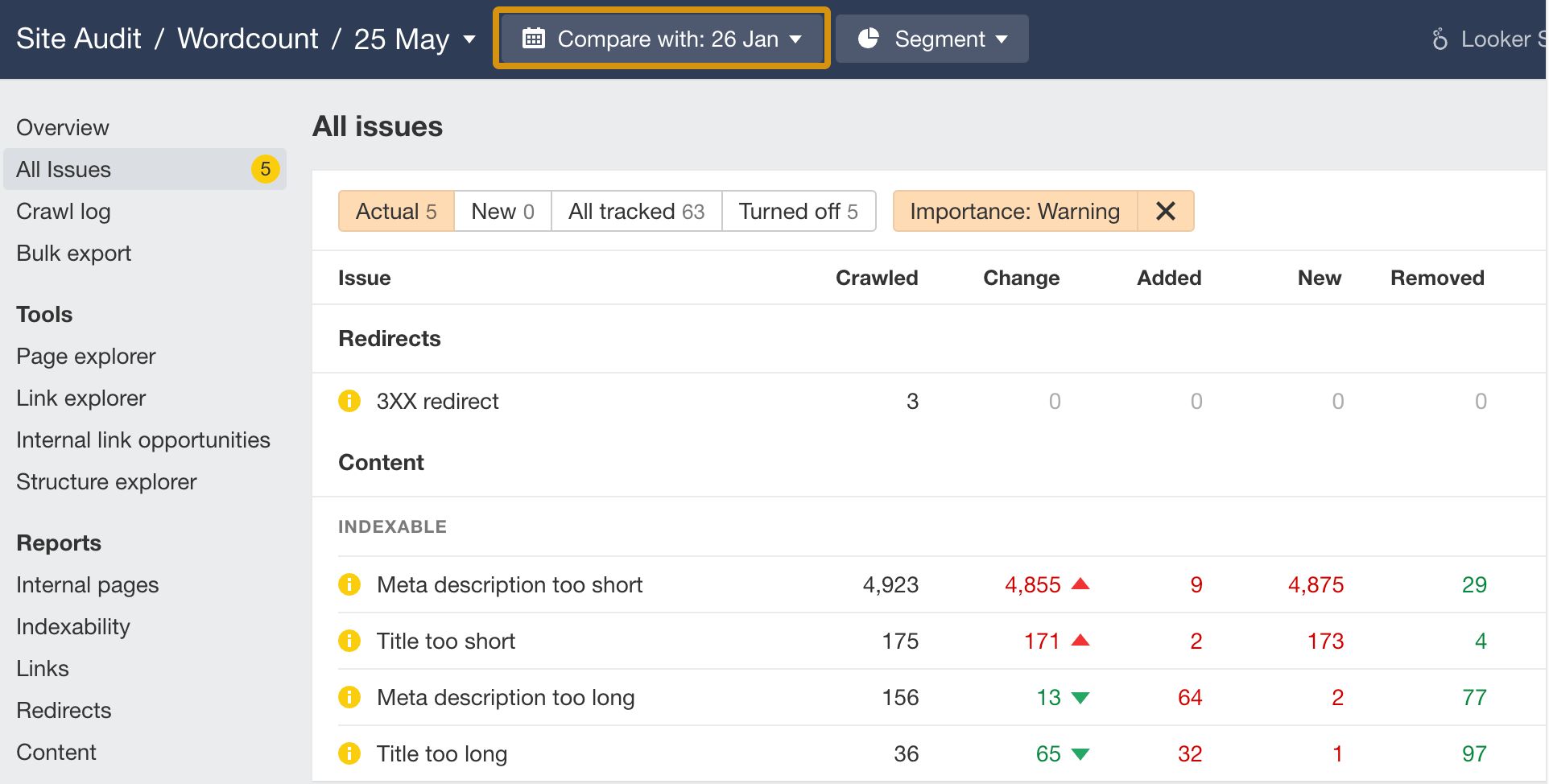The width and height of the screenshot is (1549, 784).
Task: Click the warning icon beside 3XX redirect
Action: point(349,401)
